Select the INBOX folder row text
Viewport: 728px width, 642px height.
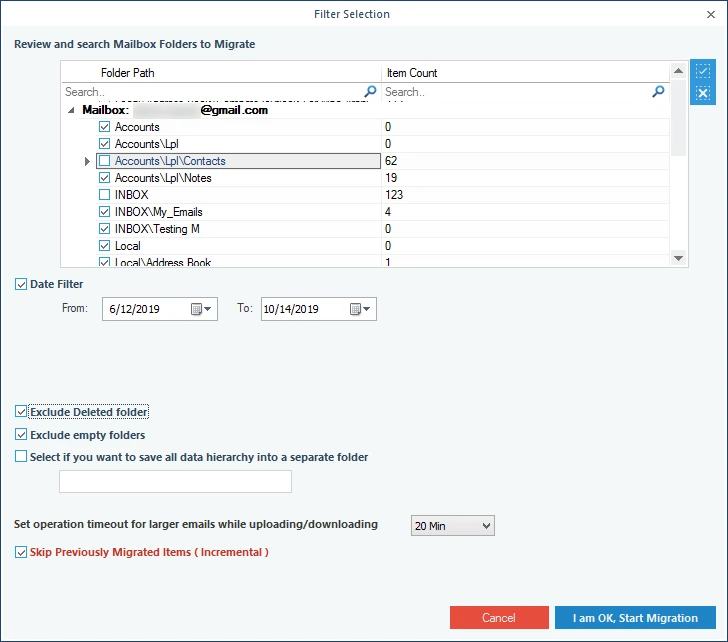pos(132,195)
